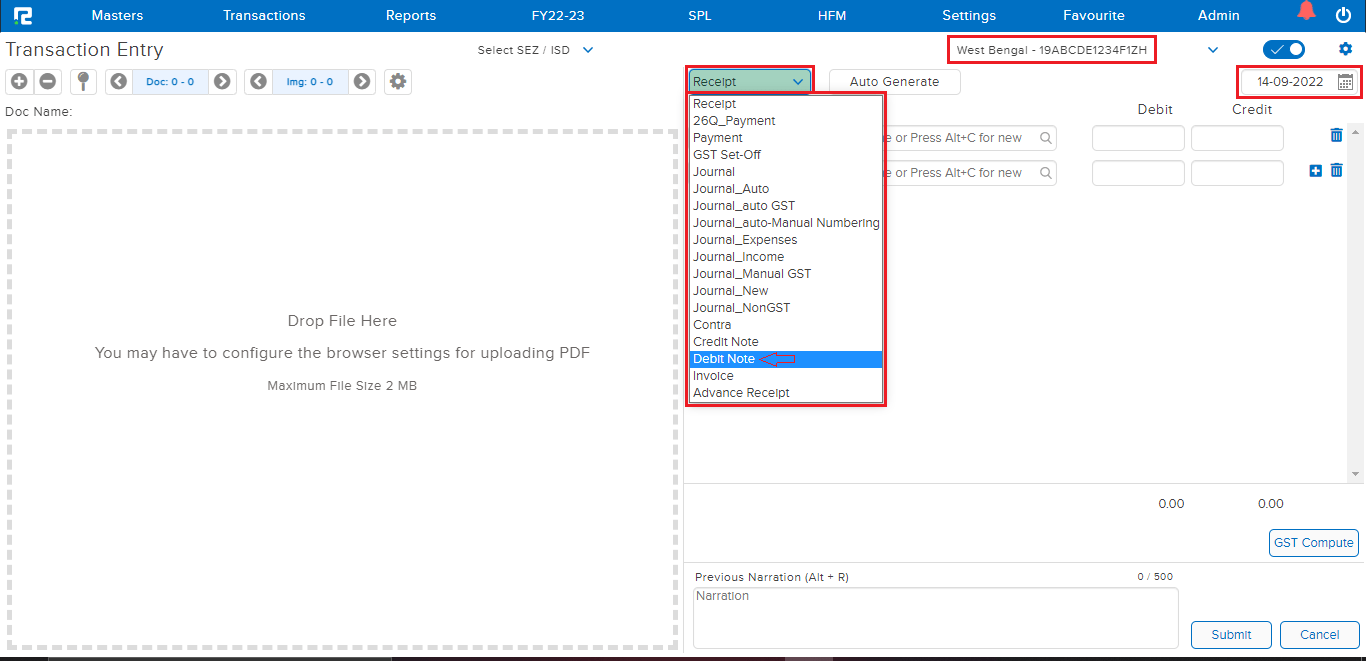
Task: Click the power logout icon
Action: coord(1343,15)
